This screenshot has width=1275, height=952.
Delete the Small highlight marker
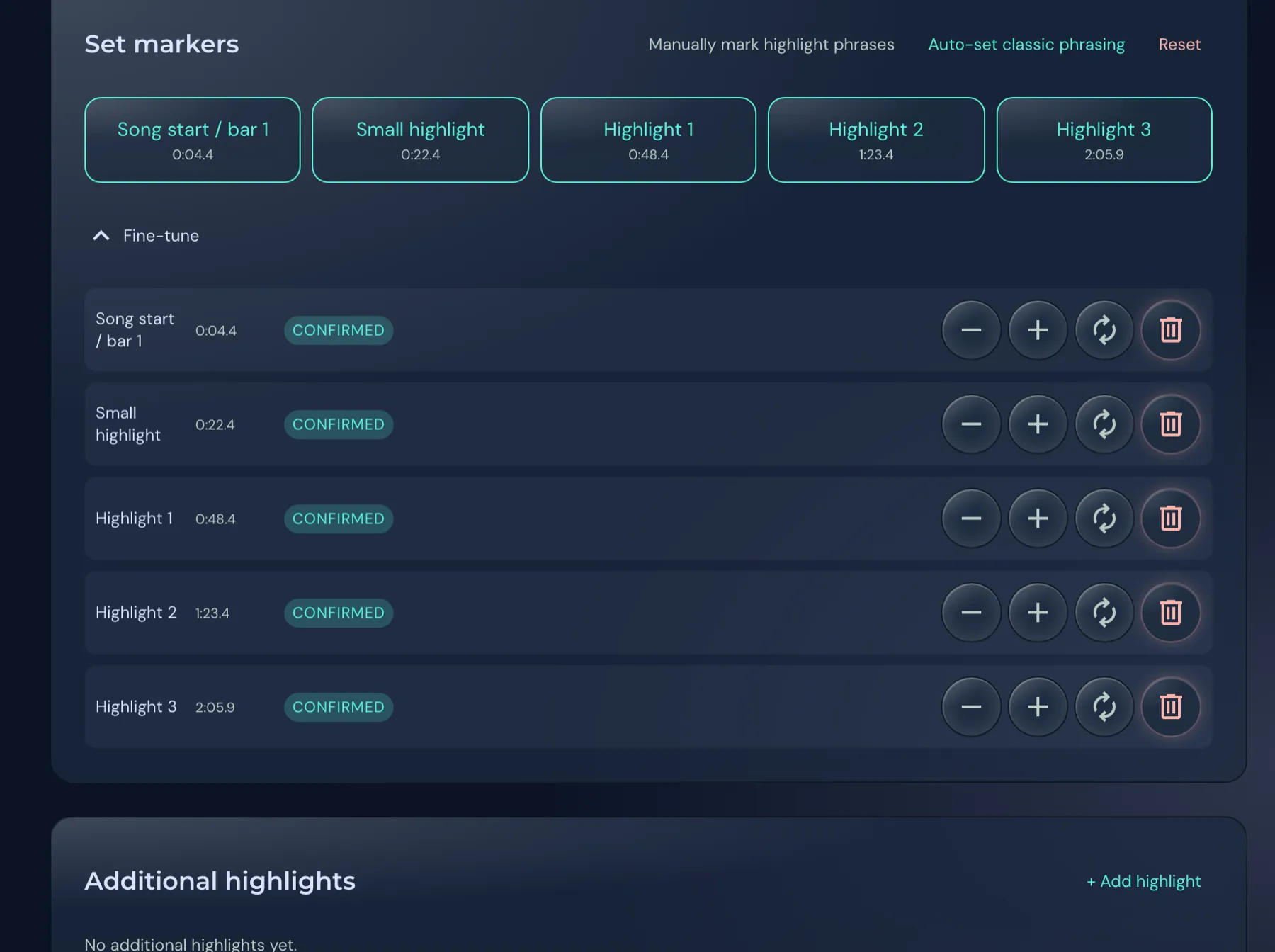(x=1171, y=424)
